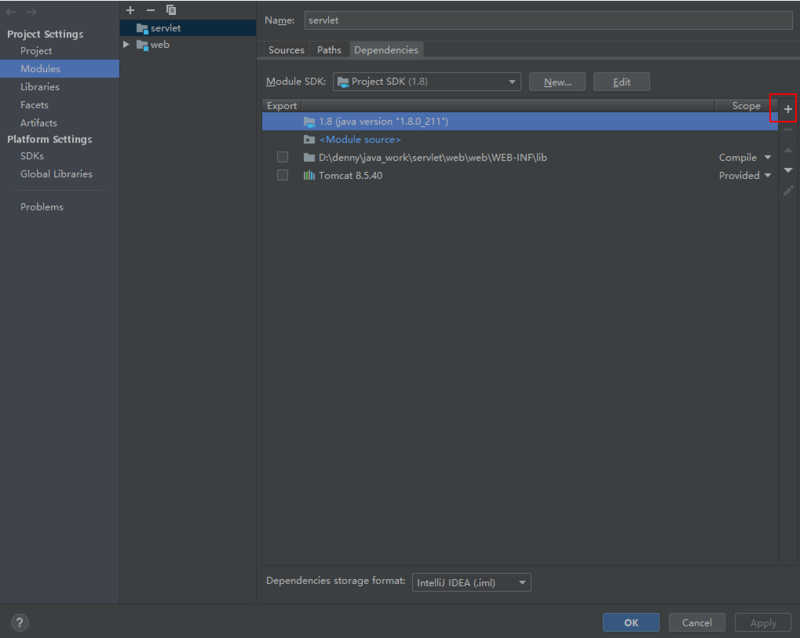The image size is (800, 638).
Task: Select the 1.8 java version dependency row
Action: point(520,121)
